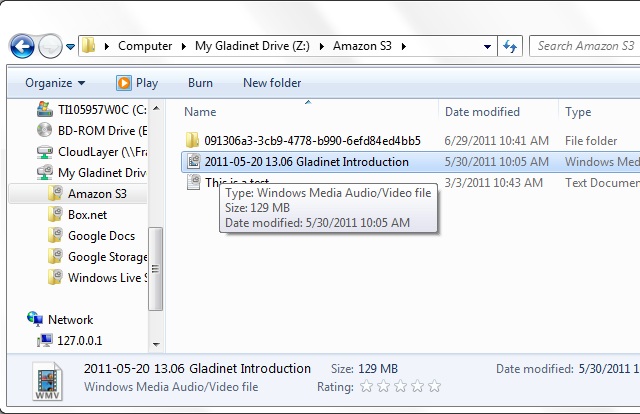Select CloudLayer network drive in navigation pane

point(102,152)
